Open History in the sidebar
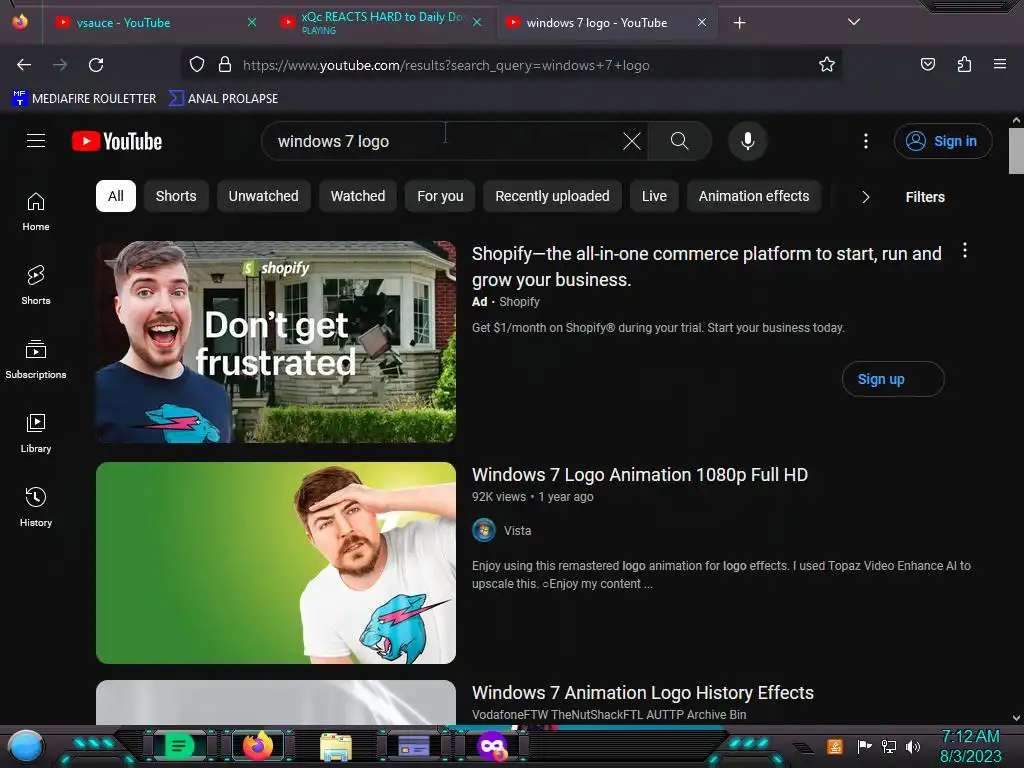 point(36,507)
